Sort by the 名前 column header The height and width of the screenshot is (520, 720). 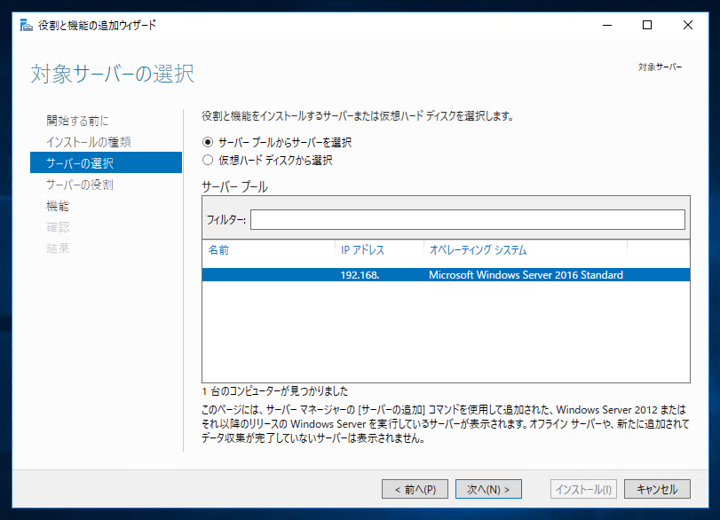(219, 250)
